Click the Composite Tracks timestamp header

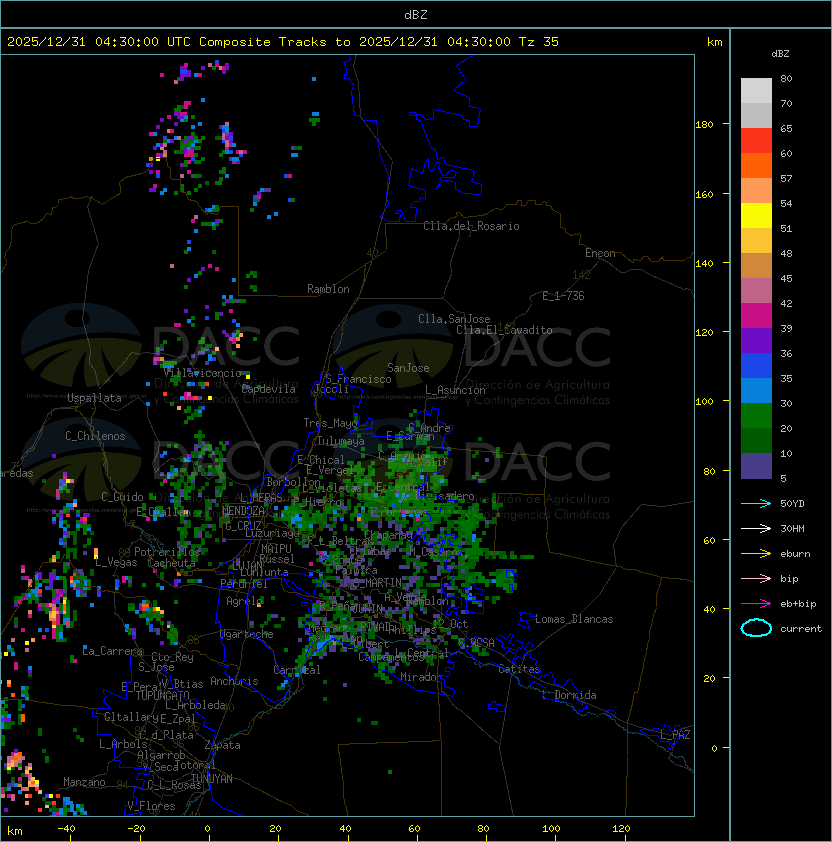pos(283,41)
